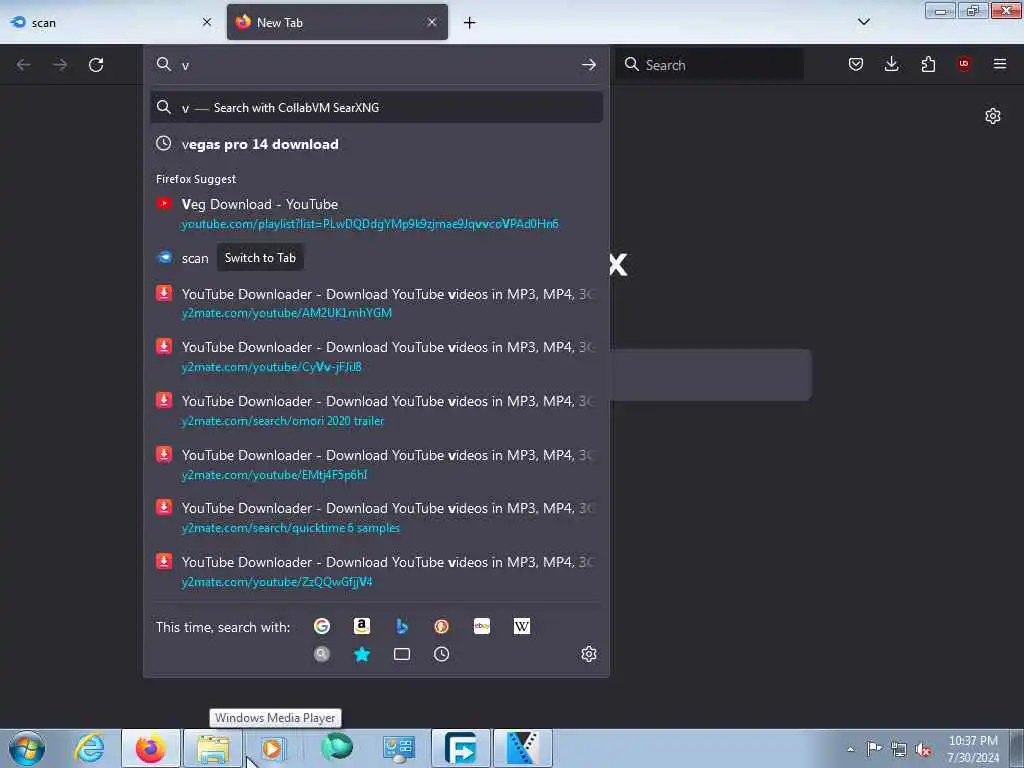This screenshot has width=1024, height=768.
Task: Open y2mate.com/youtube/CyVv-jFJtJ8 suggestion
Action: coord(376,357)
